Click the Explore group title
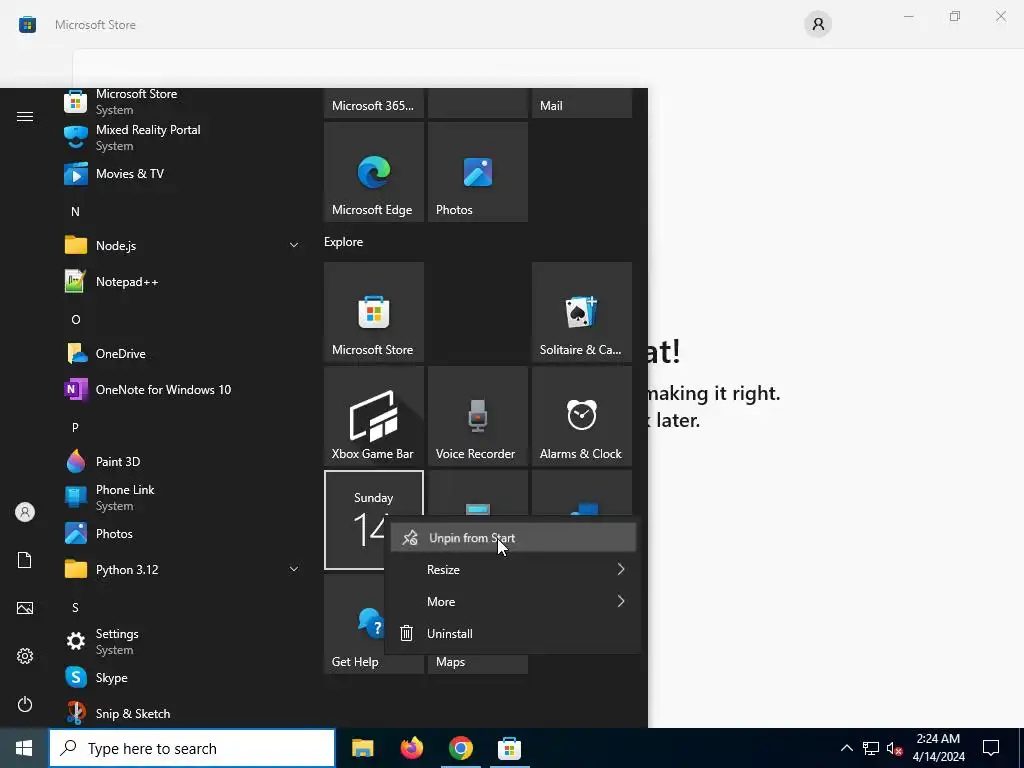The height and width of the screenshot is (768, 1024). click(344, 242)
